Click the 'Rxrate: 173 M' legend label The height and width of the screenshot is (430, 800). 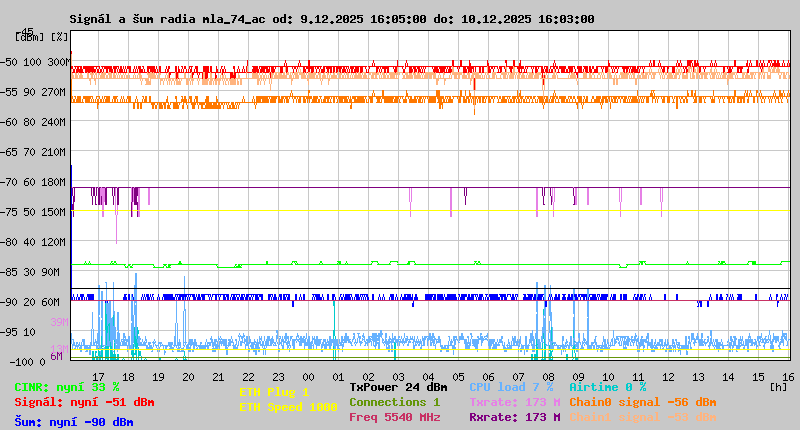pos(515,417)
